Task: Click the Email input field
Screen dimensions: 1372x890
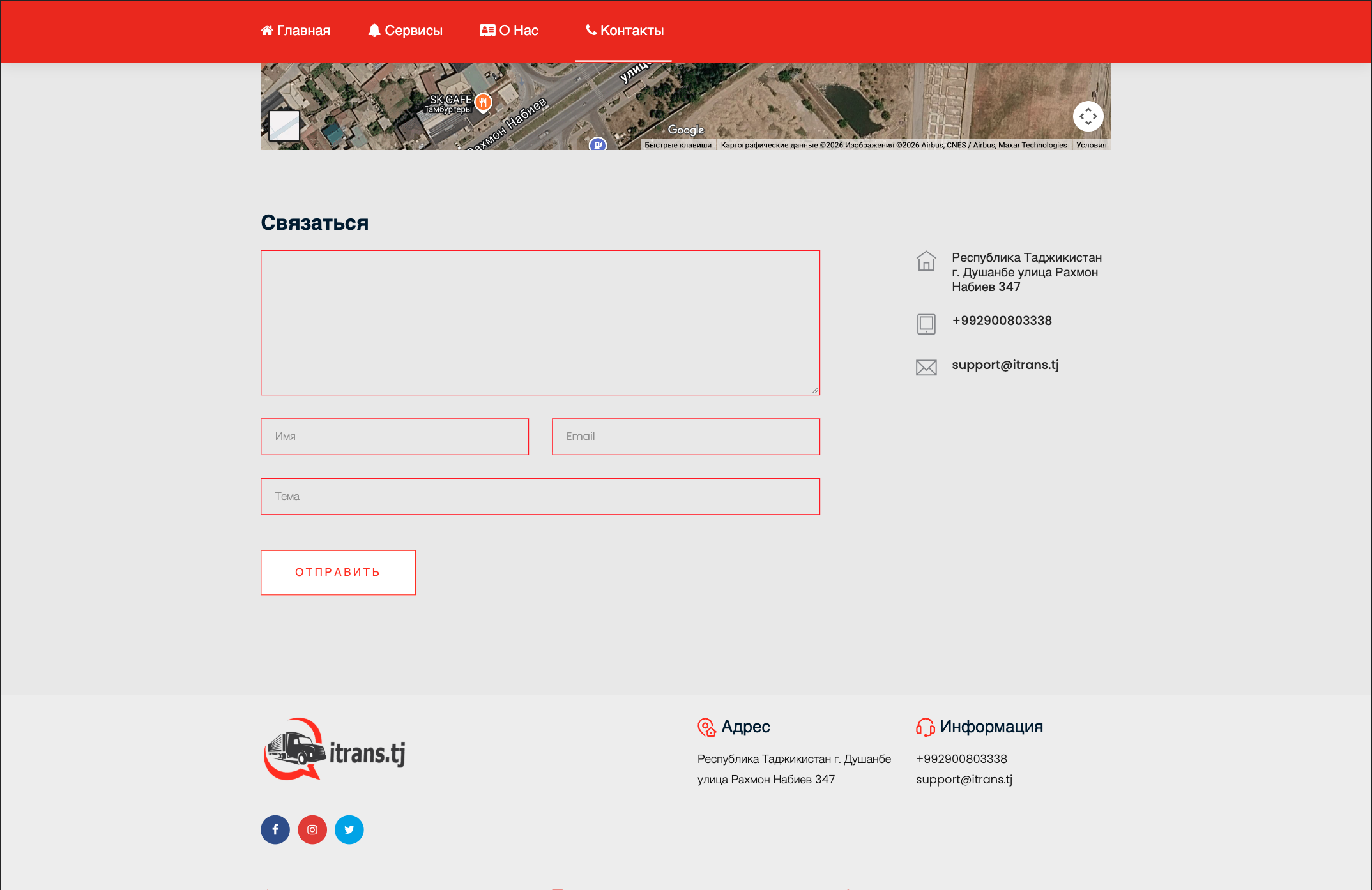Action: pyautogui.click(x=686, y=437)
